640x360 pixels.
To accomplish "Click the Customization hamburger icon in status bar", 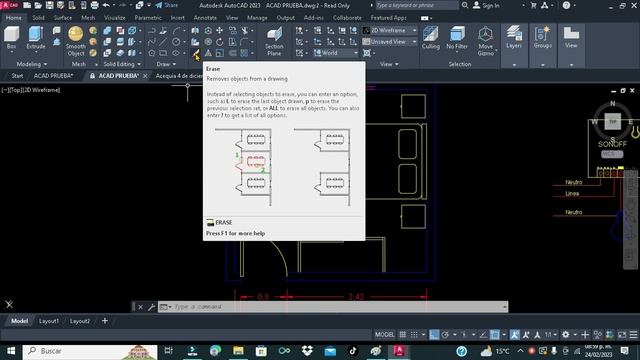I will 633,335.
